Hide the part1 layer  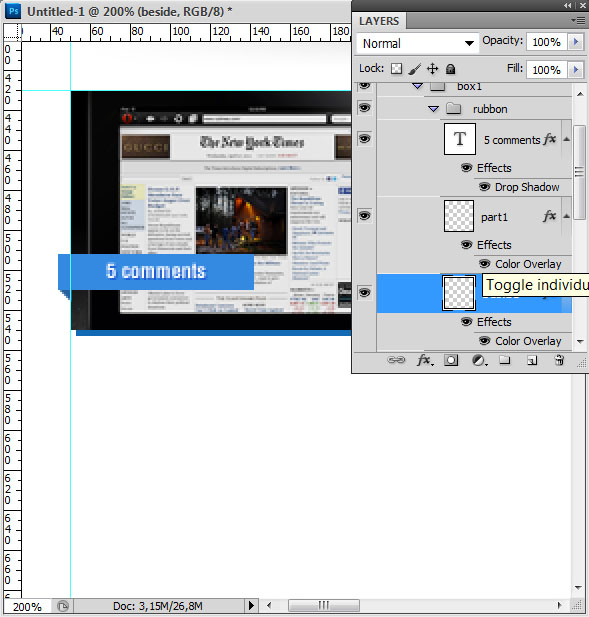(x=364, y=216)
